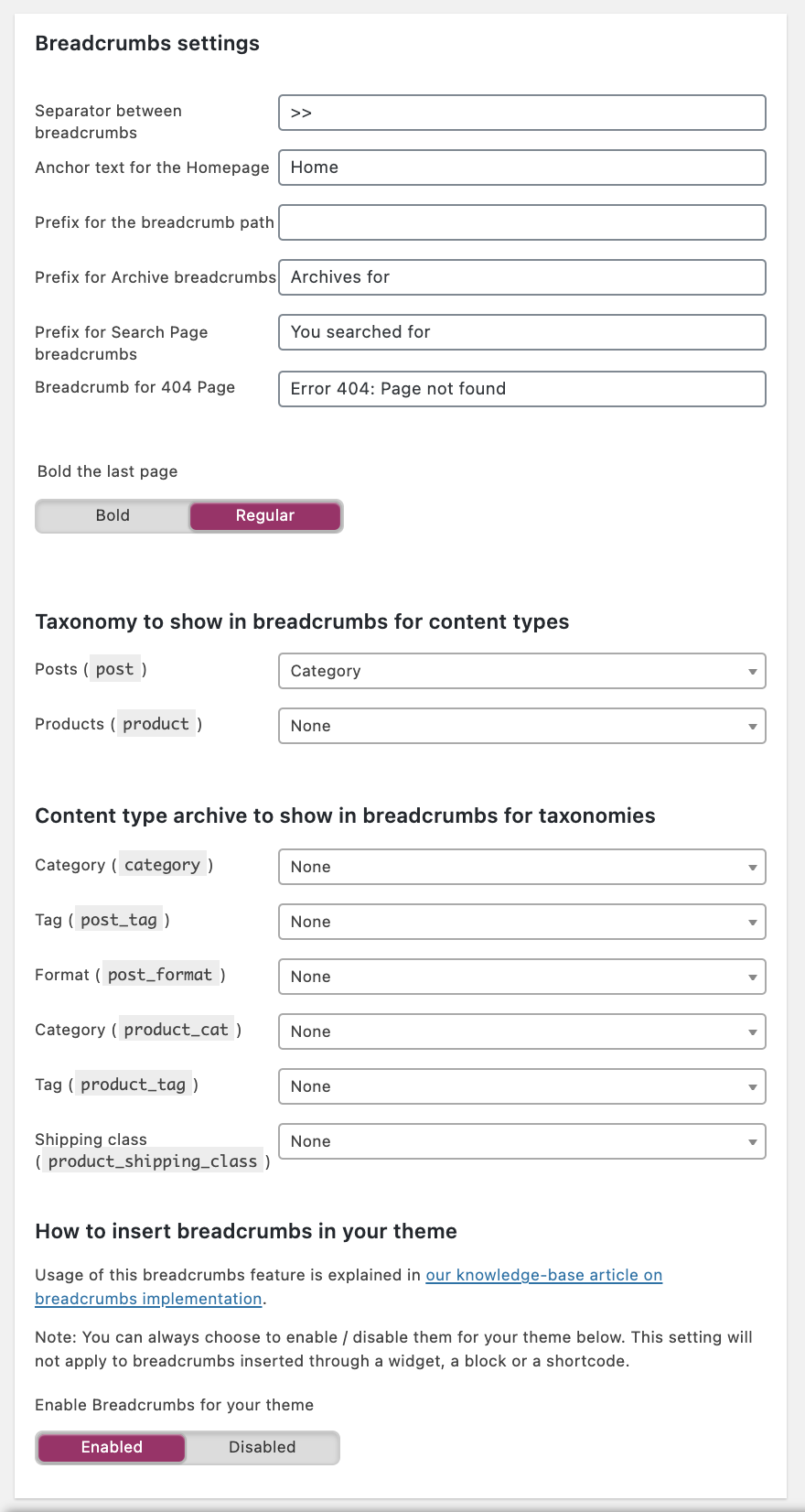The height and width of the screenshot is (1512, 805).
Task: Disable breadcrumbs for your theme
Action: pos(263,1447)
